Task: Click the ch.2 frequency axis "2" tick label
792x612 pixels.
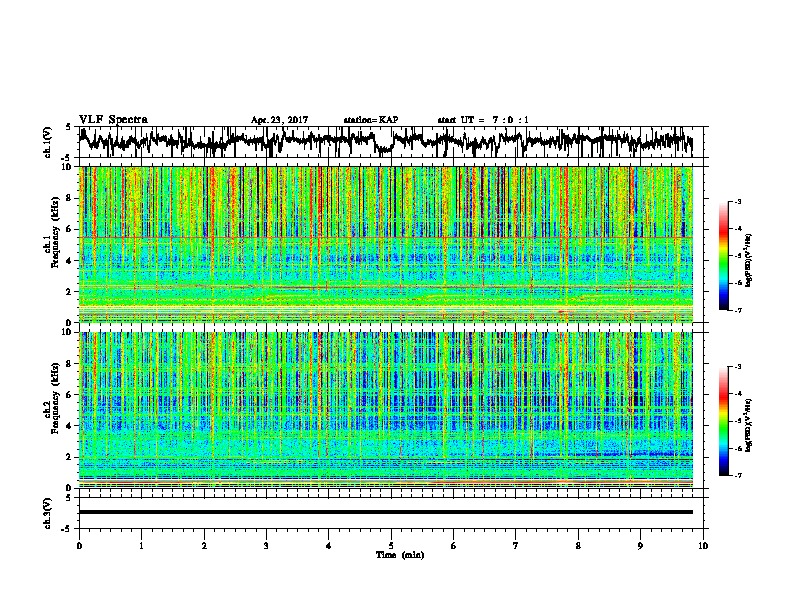Action: point(70,457)
